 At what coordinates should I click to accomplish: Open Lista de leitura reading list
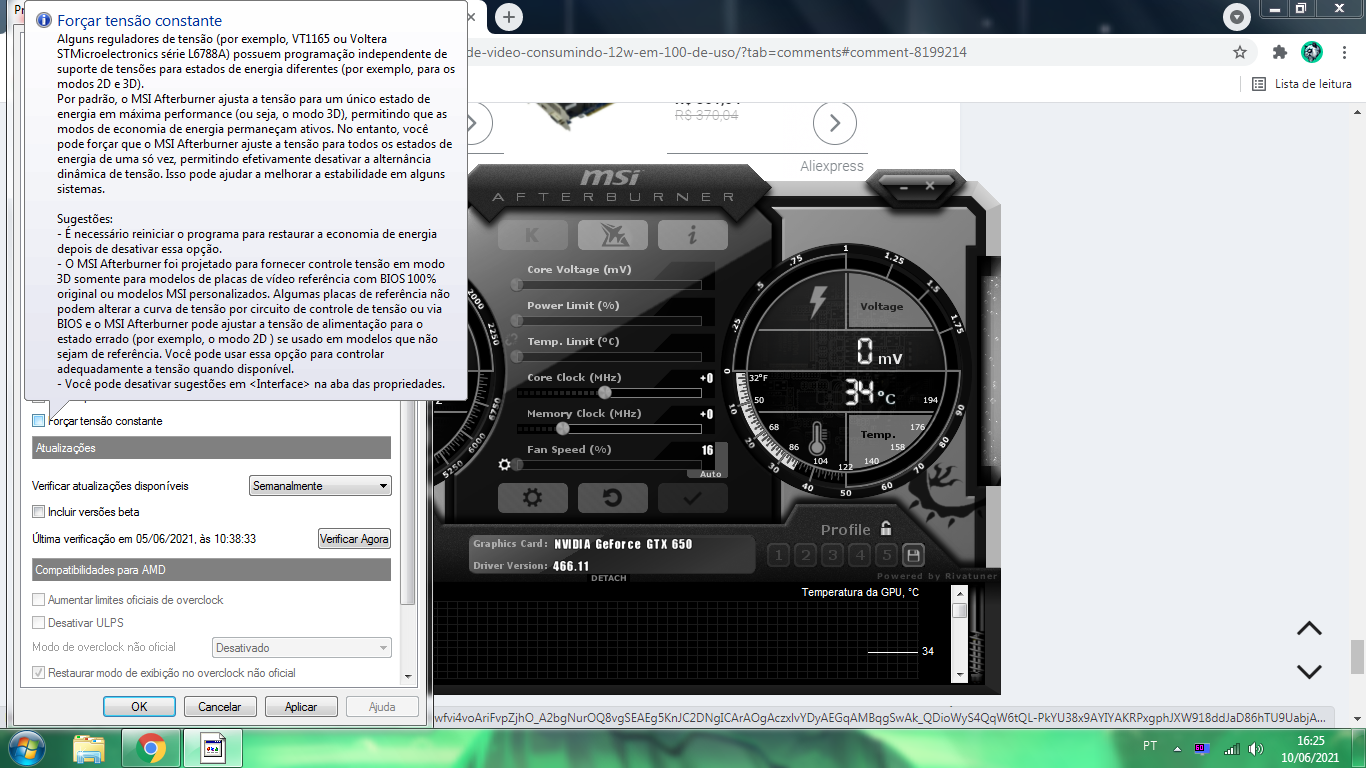click(x=1302, y=84)
